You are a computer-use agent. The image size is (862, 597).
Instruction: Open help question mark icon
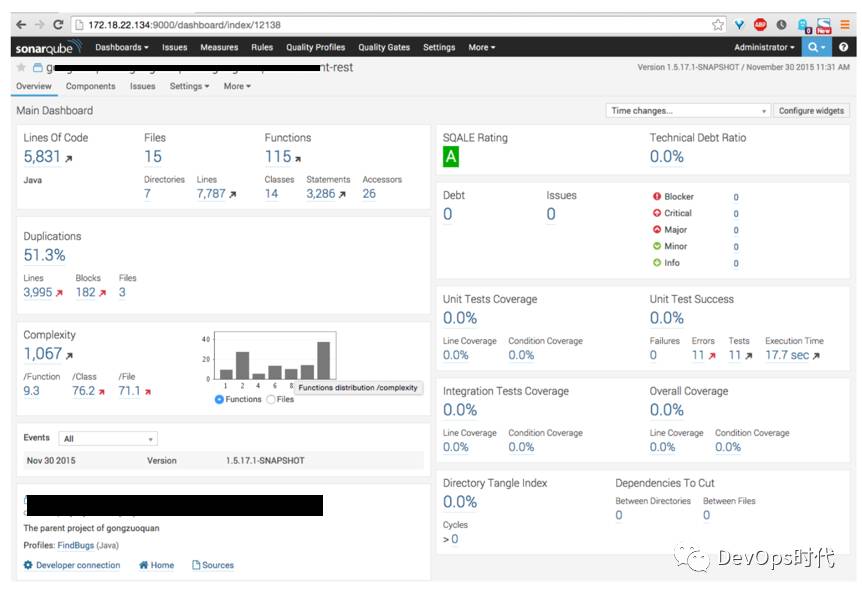843,47
